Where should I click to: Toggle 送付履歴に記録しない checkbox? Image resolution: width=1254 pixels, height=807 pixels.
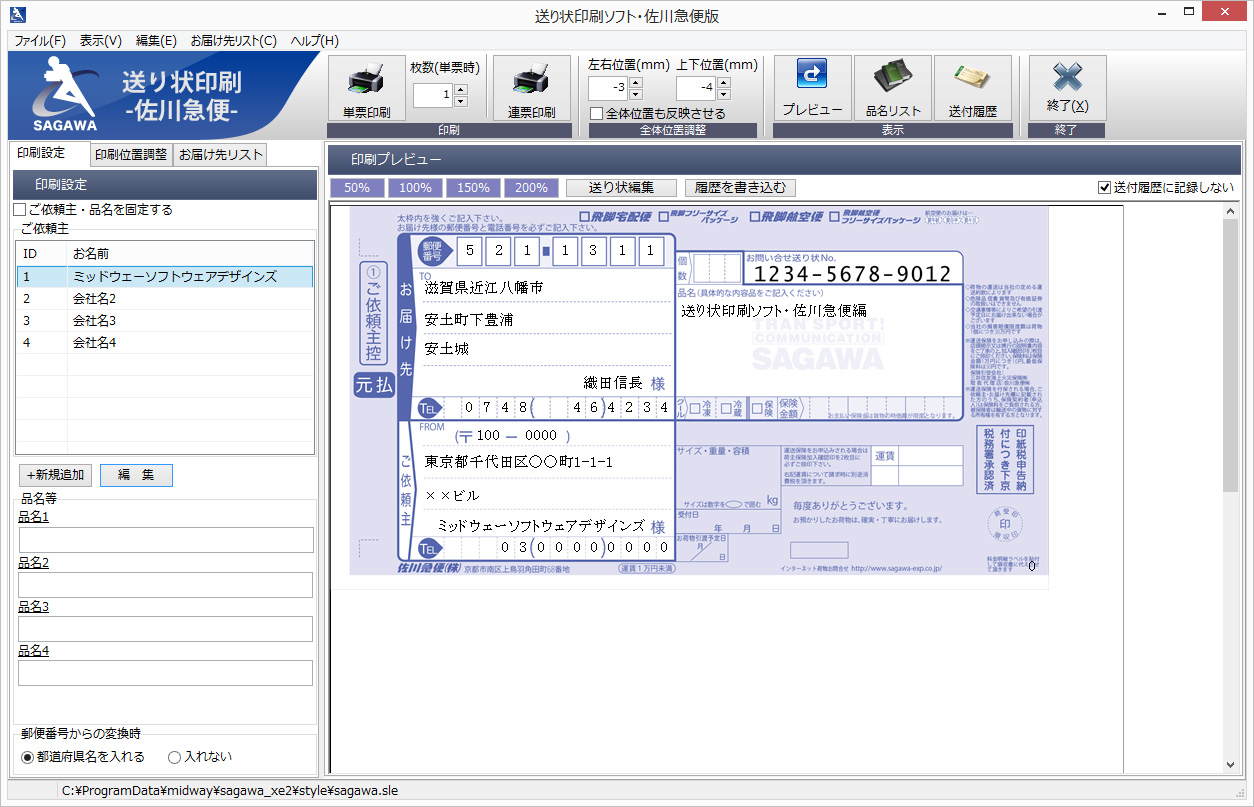(1104, 187)
